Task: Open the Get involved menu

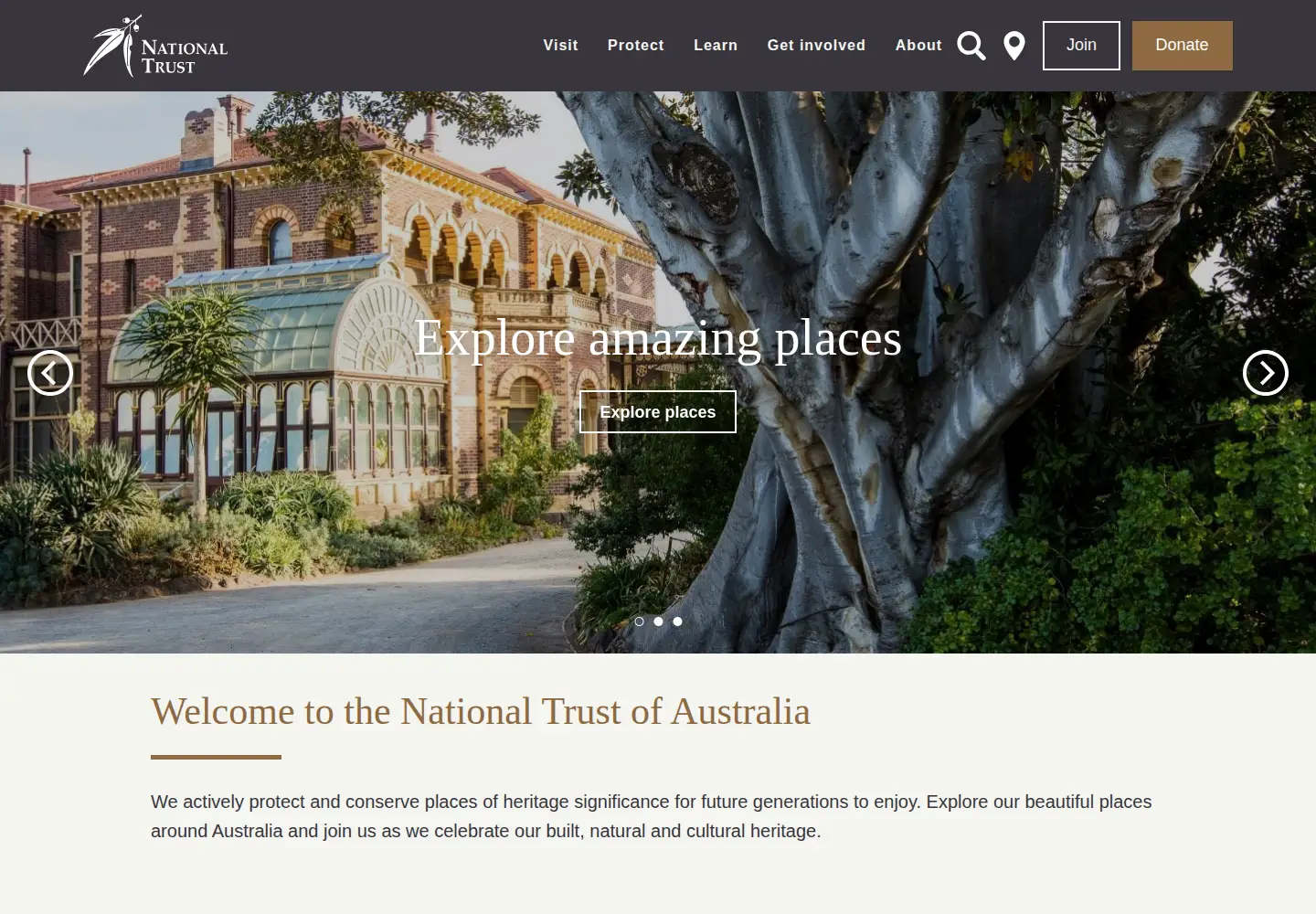Action: (x=816, y=46)
